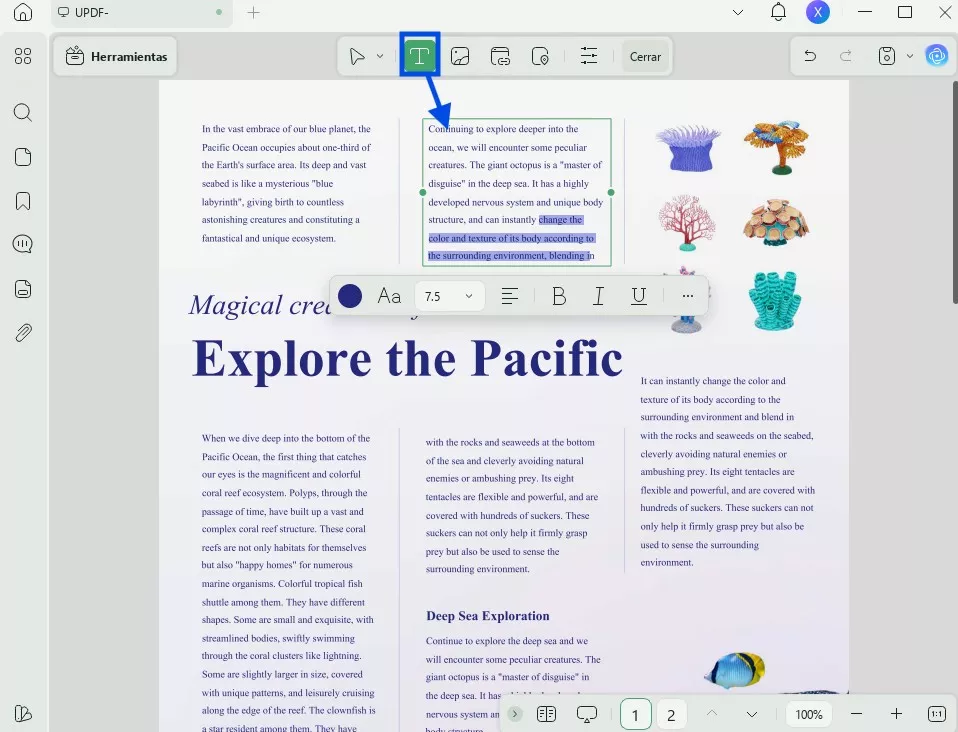This screenshot has width=958, height=732.
Task: Open text alignment options
Action: [510, 296]
